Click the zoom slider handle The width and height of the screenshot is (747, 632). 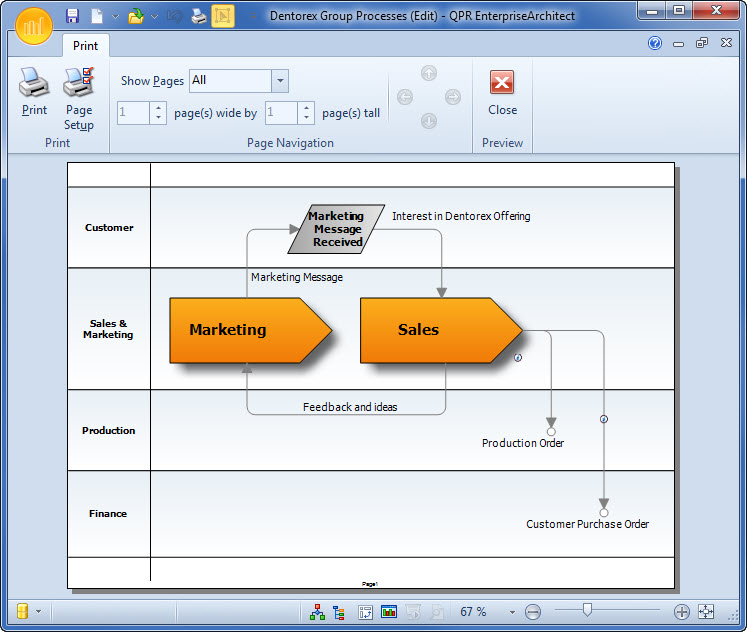click(587, 610)
